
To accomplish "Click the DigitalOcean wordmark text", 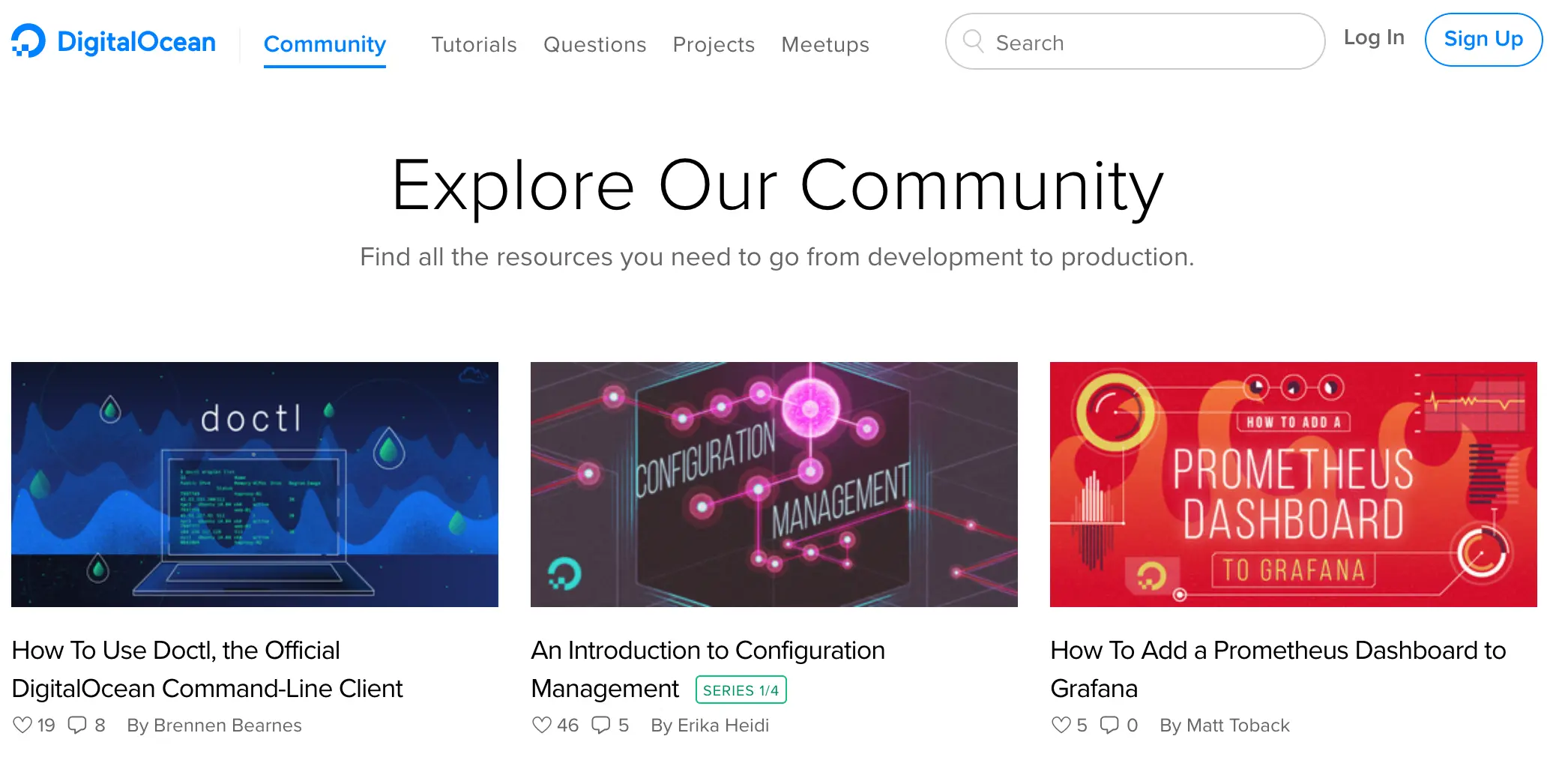I will click(x=136, y=42).
